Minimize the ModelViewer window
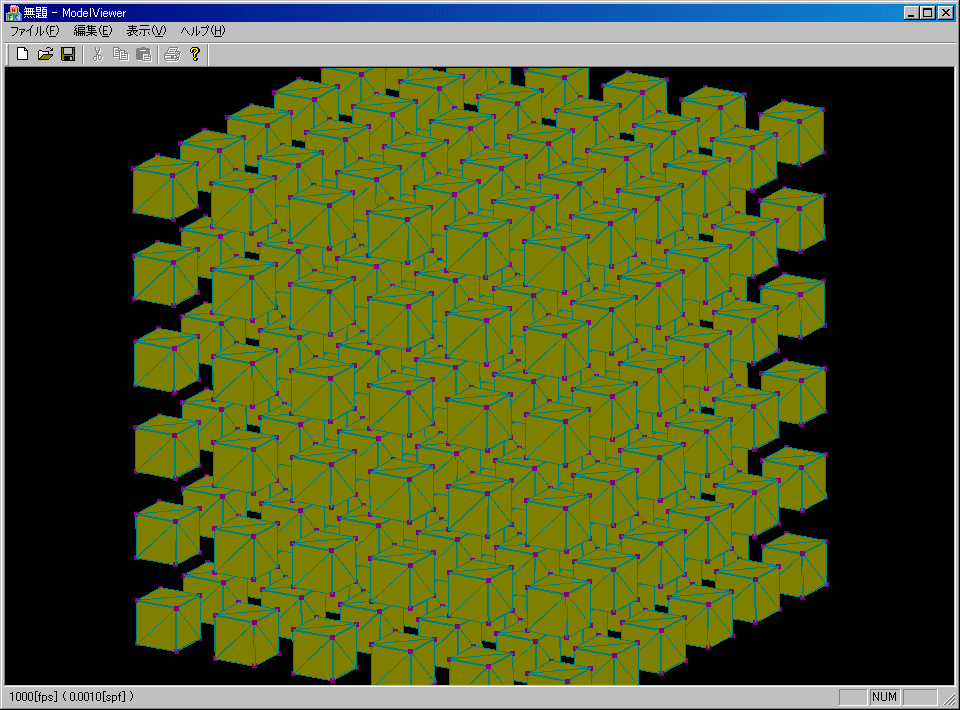This screenshot has height=710, width=960. click(912, 13)
